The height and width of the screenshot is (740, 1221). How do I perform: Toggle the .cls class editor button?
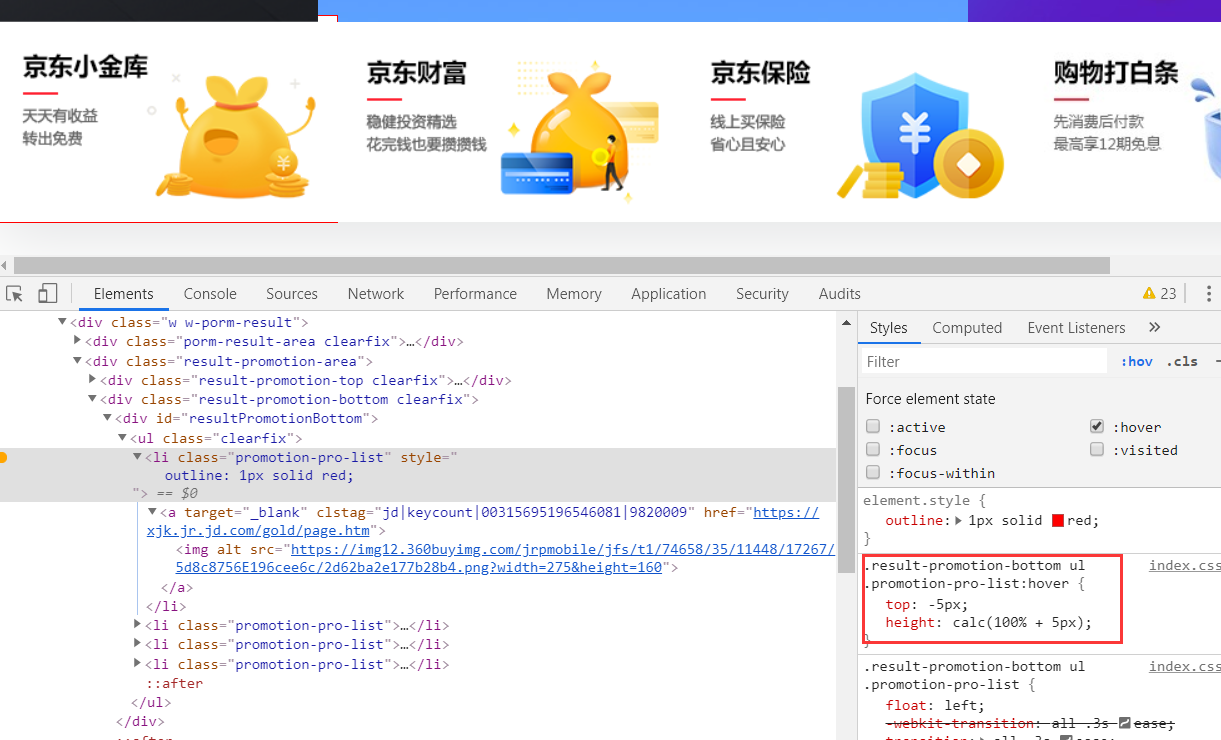(x=1182, y=361)
